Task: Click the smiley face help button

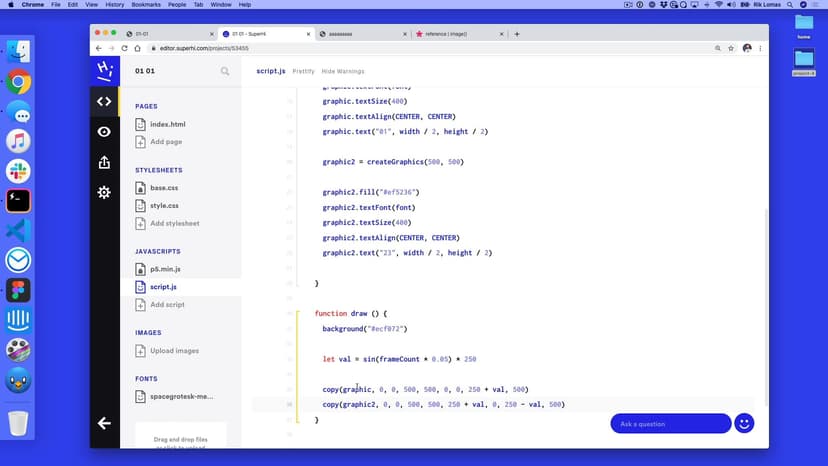Action: point(743,423)
